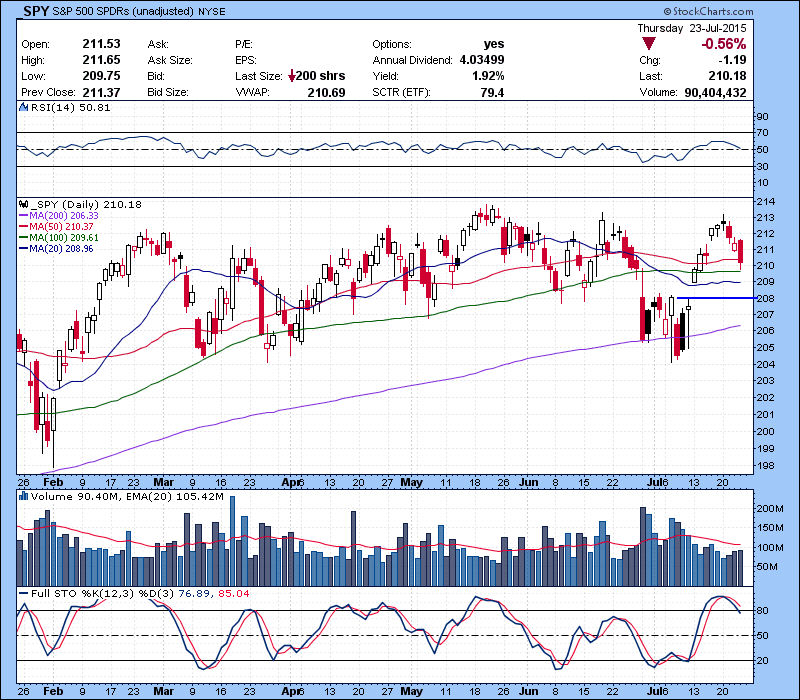Image resolution: width=800 pixels, height=700 pixels.
Task: Click the Yield value 1.92%
Action: [488, 76]
